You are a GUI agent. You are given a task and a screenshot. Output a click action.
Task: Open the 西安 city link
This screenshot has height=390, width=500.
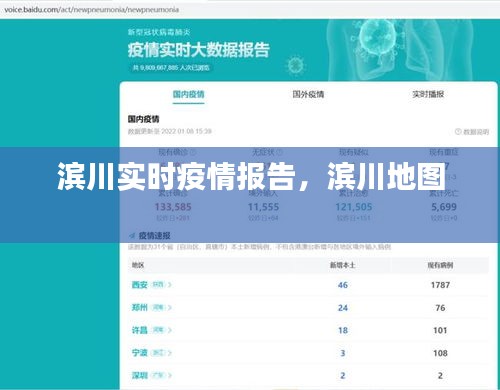pyautogui.click(x=140, y=285)
